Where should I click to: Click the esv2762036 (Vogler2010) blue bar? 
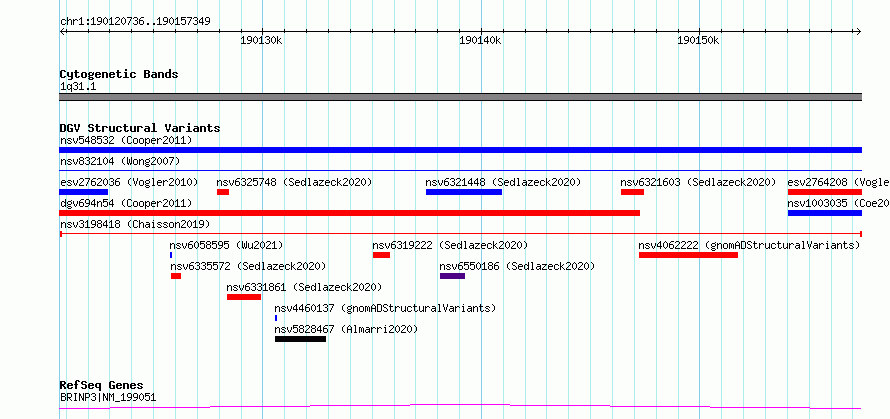pyautogui.click(x=83, y=192)
